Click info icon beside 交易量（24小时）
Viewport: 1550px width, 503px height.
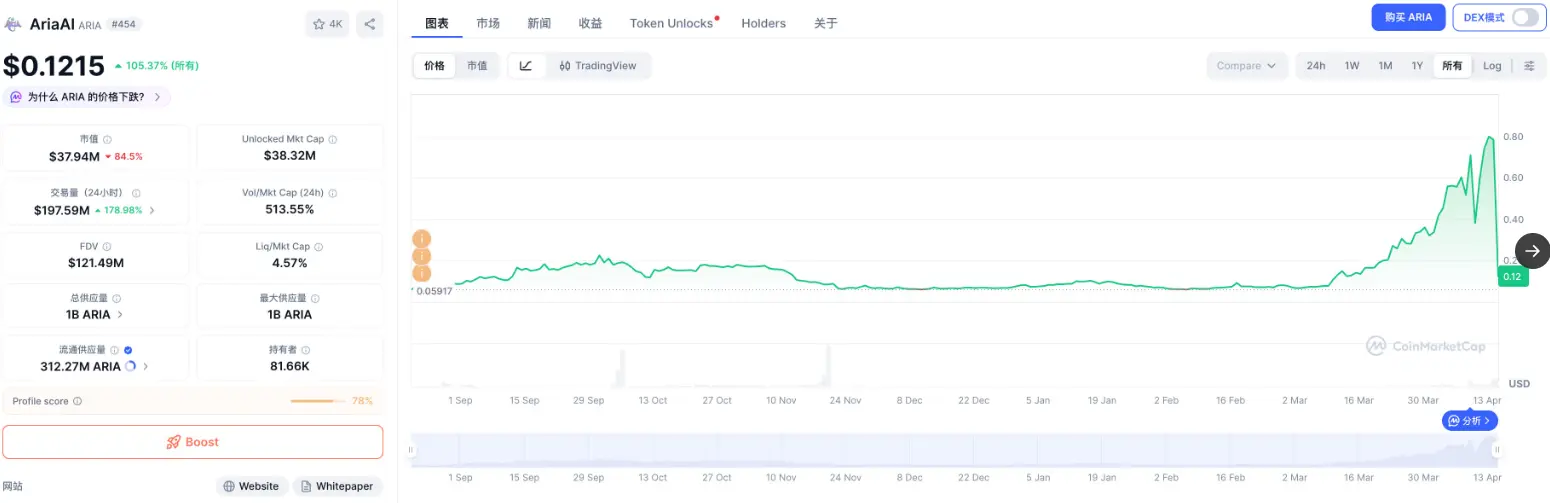tap(136, 193)
